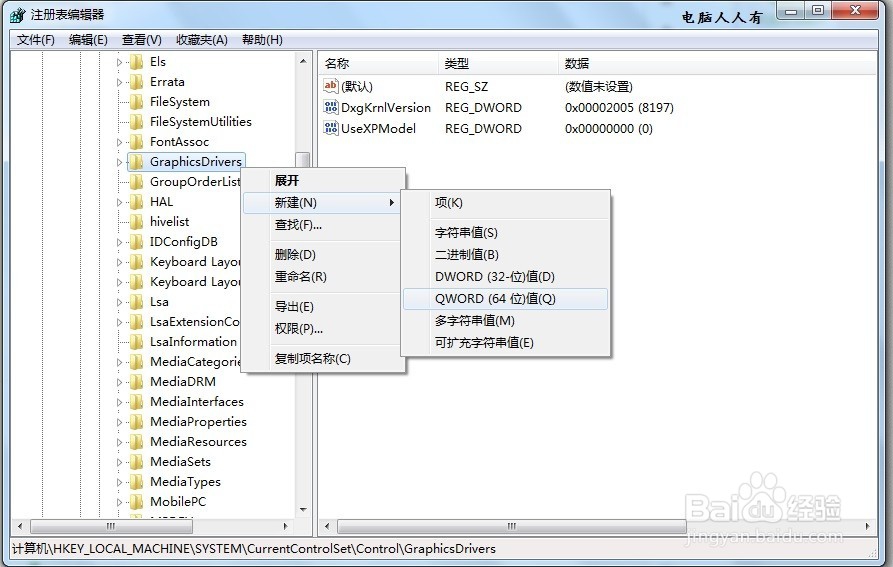Choose 删除(D) in the context menu
Image resolution: width=893 pixels, height=567 pixels.
[323, 254]
